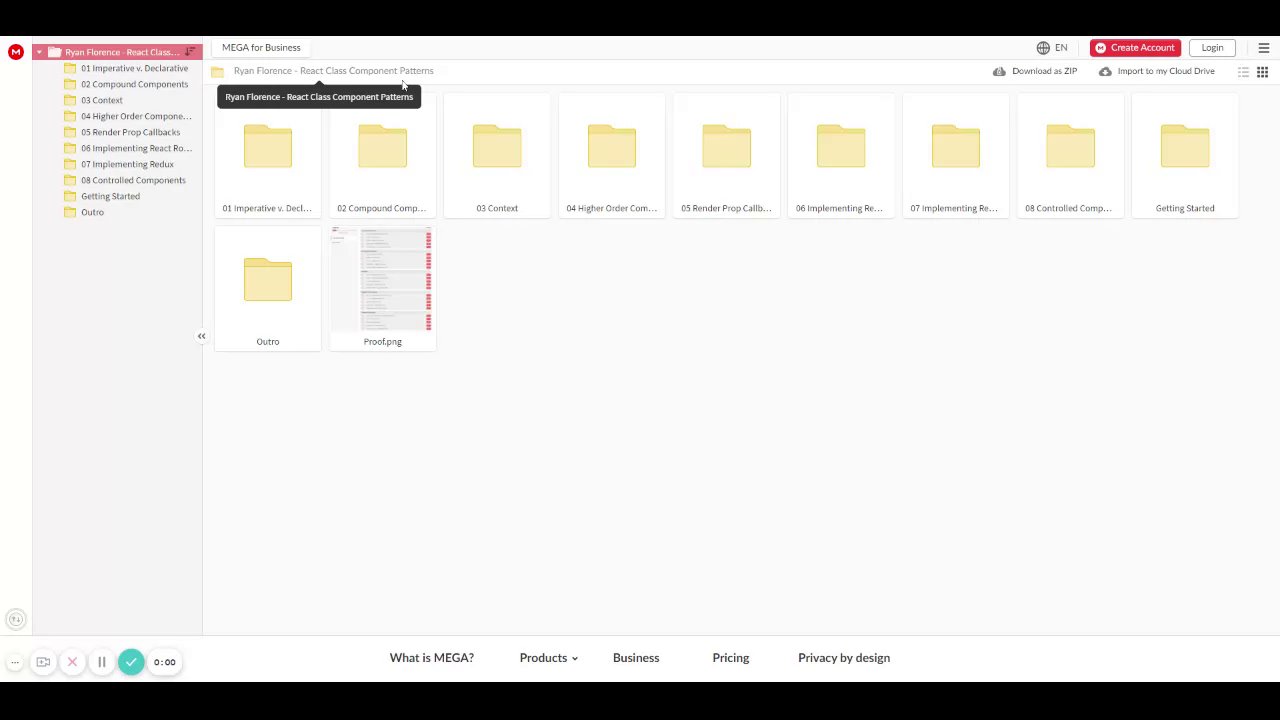Open the 03 Context folder tile
The width and height of the screenshot is (1280, 720).
(x=497, y=156)
